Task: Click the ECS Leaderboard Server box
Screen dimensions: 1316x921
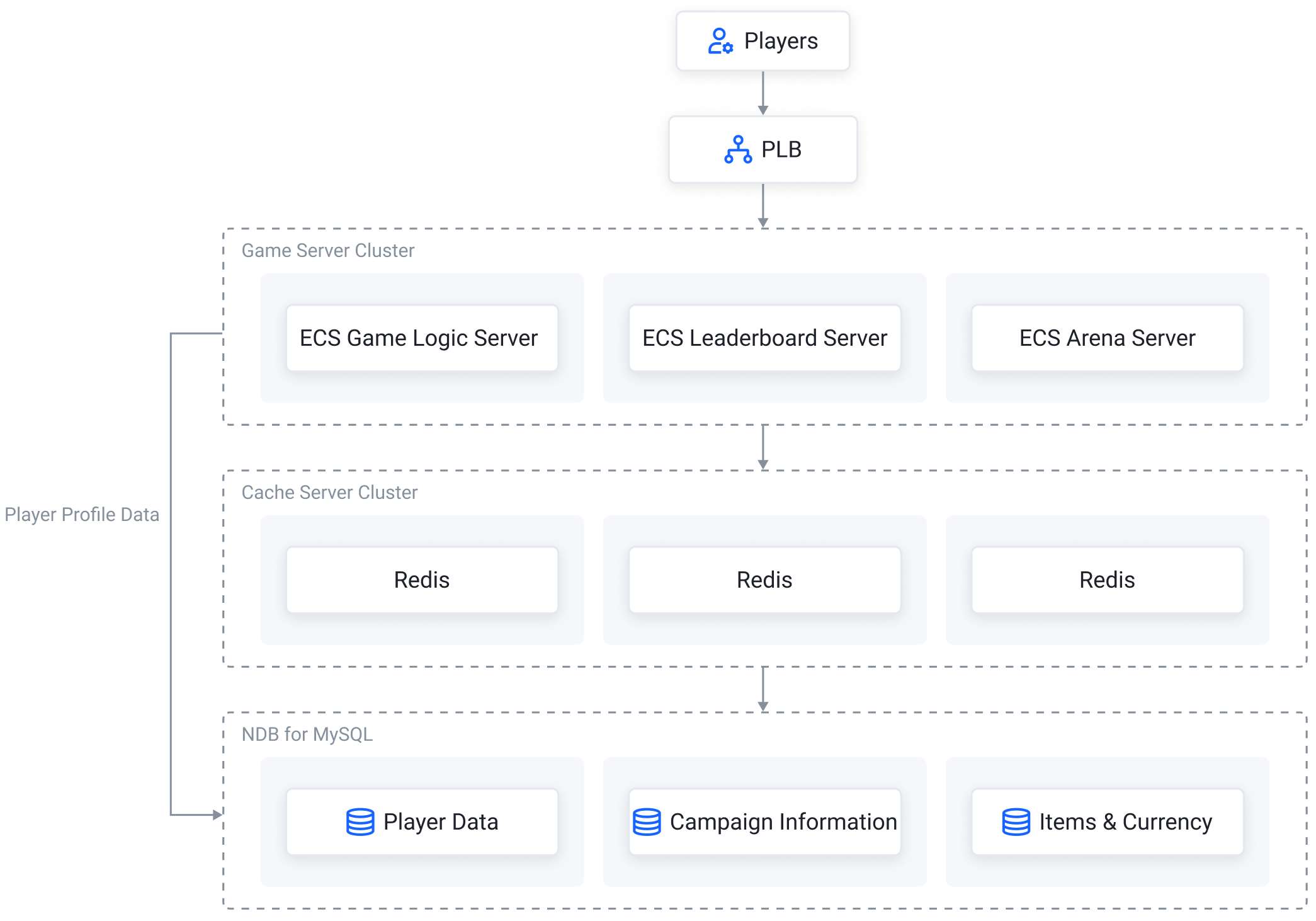Action: [764, 338]
